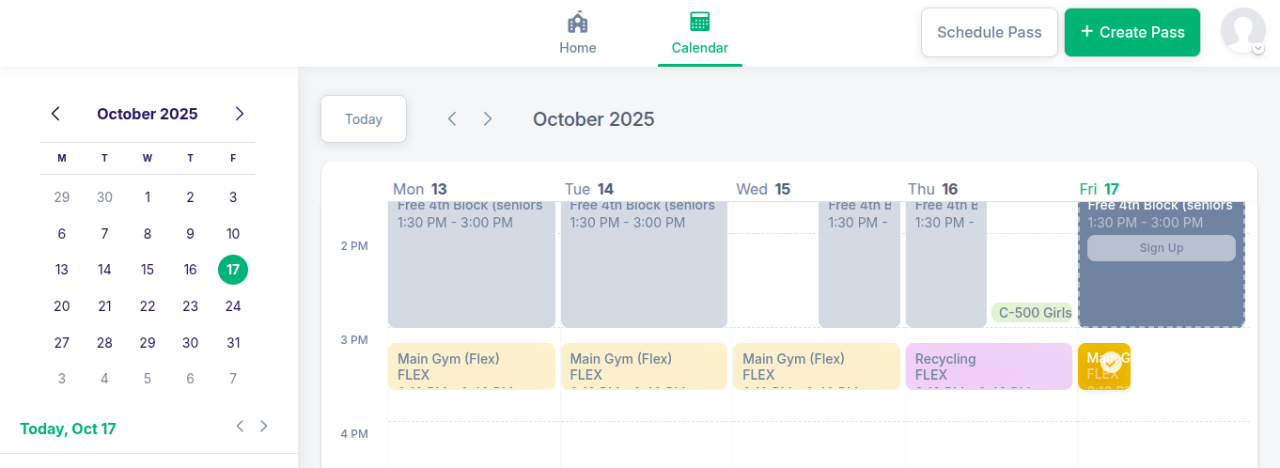Click the Today button
1280x468 pixels.
click(x=363, y=119)
